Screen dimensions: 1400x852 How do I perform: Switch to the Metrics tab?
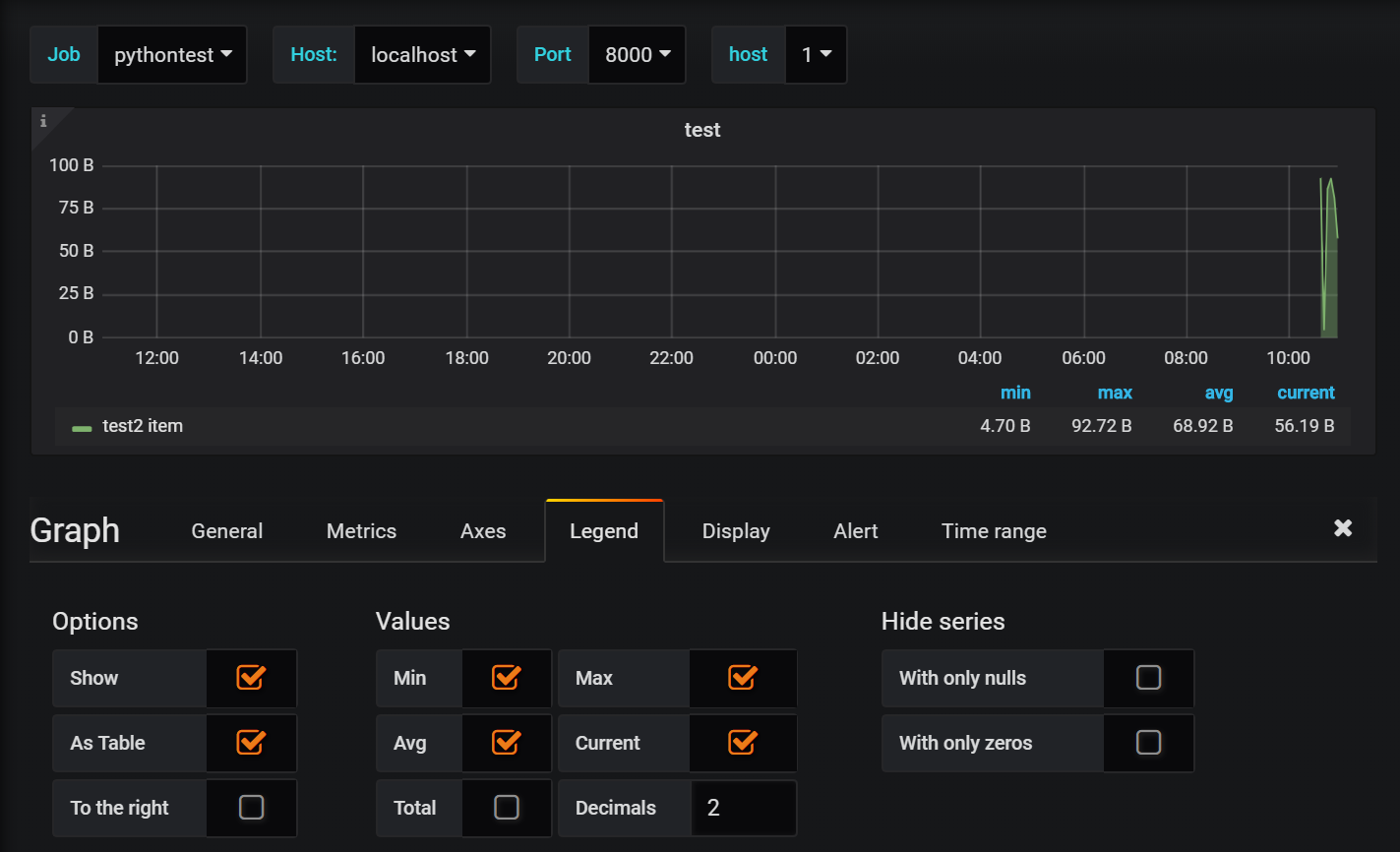pyautogui.click(x=360, y=530)
